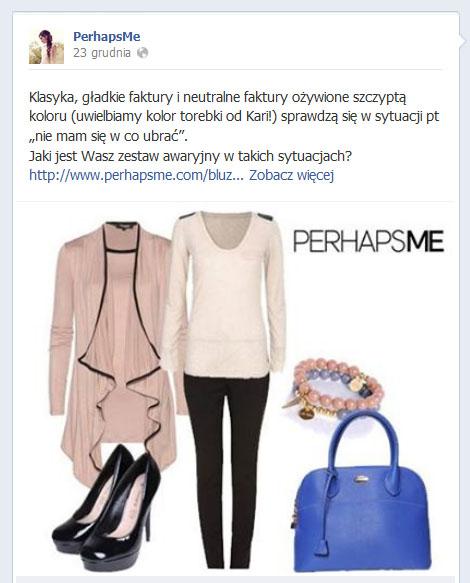Click the handbag's metal logo plate

tap(361, 478)
